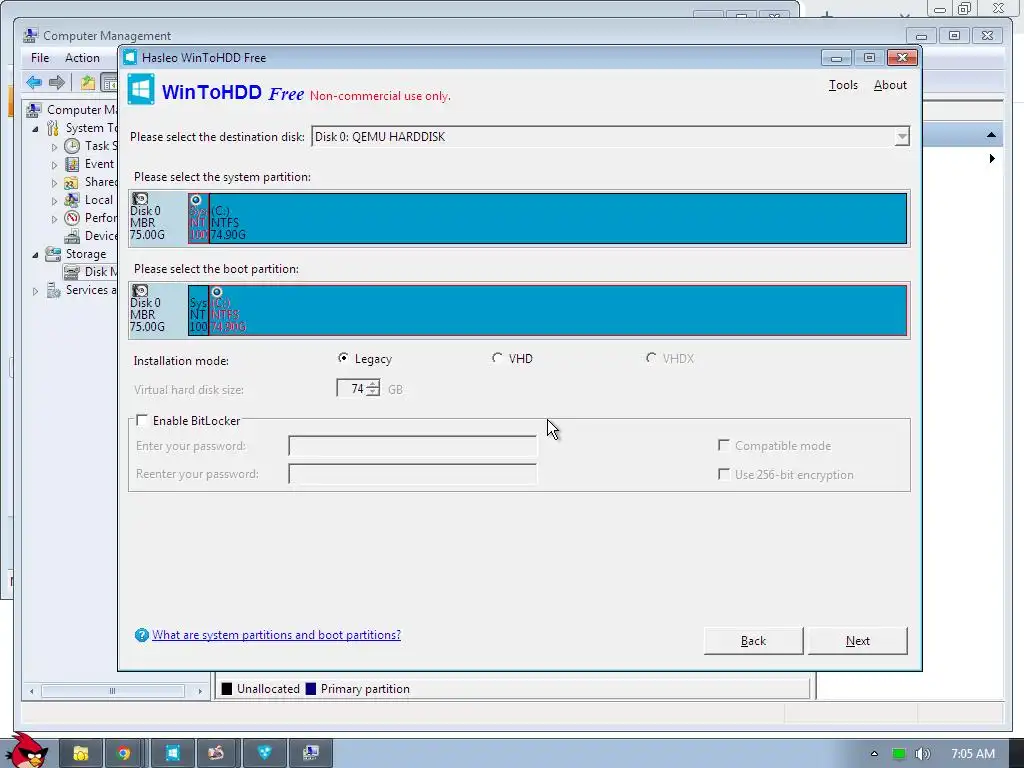Expand the Shared Folders node
1024x768 pixels.
[54, 183]
